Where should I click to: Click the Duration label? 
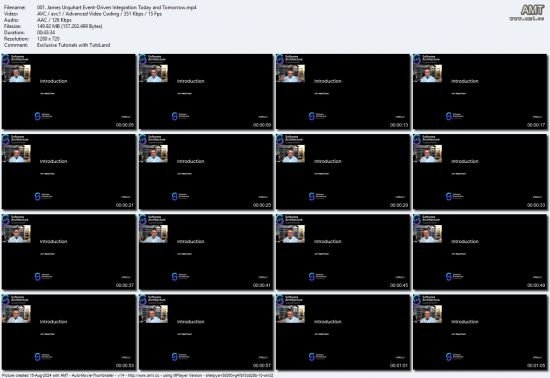point(14,33)
